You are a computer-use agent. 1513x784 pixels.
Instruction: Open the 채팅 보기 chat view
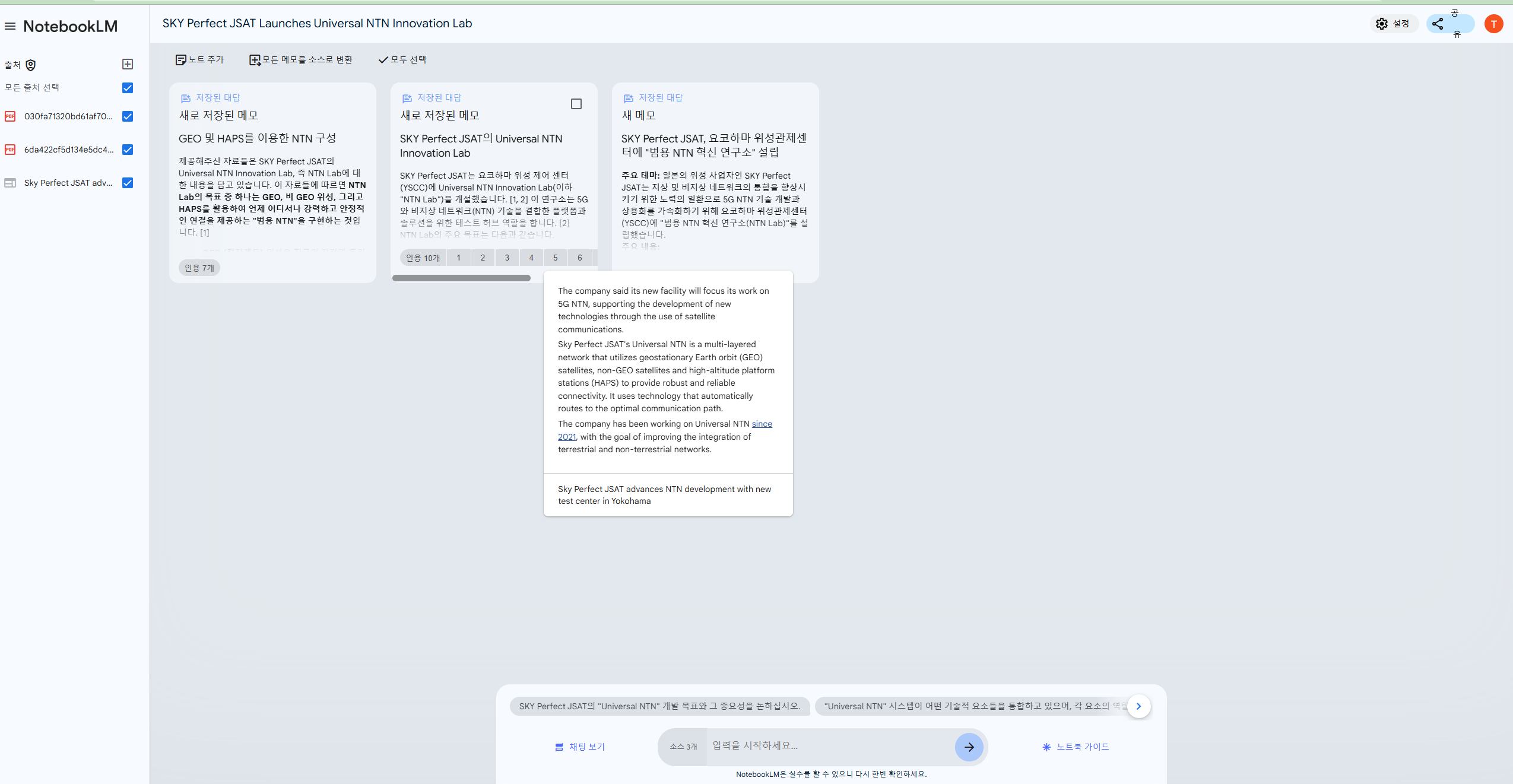click(579, 747)
